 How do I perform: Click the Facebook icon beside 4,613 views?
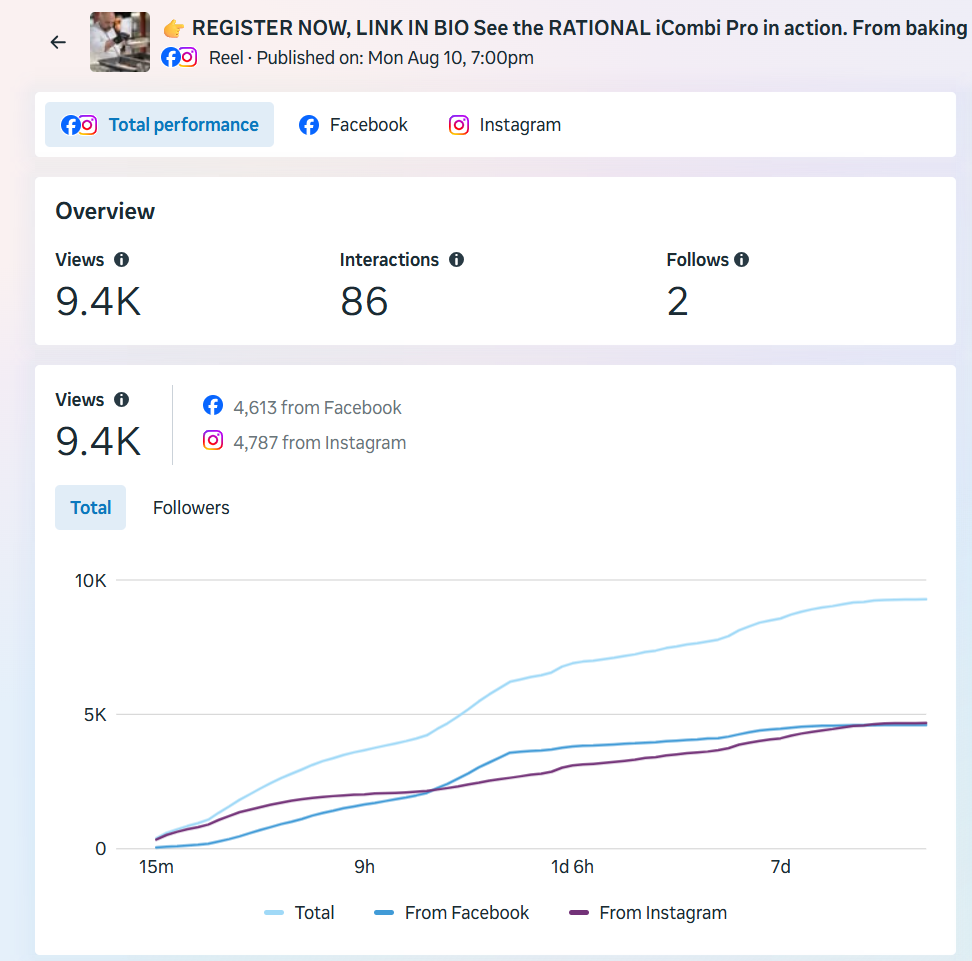tap(213, 405)
